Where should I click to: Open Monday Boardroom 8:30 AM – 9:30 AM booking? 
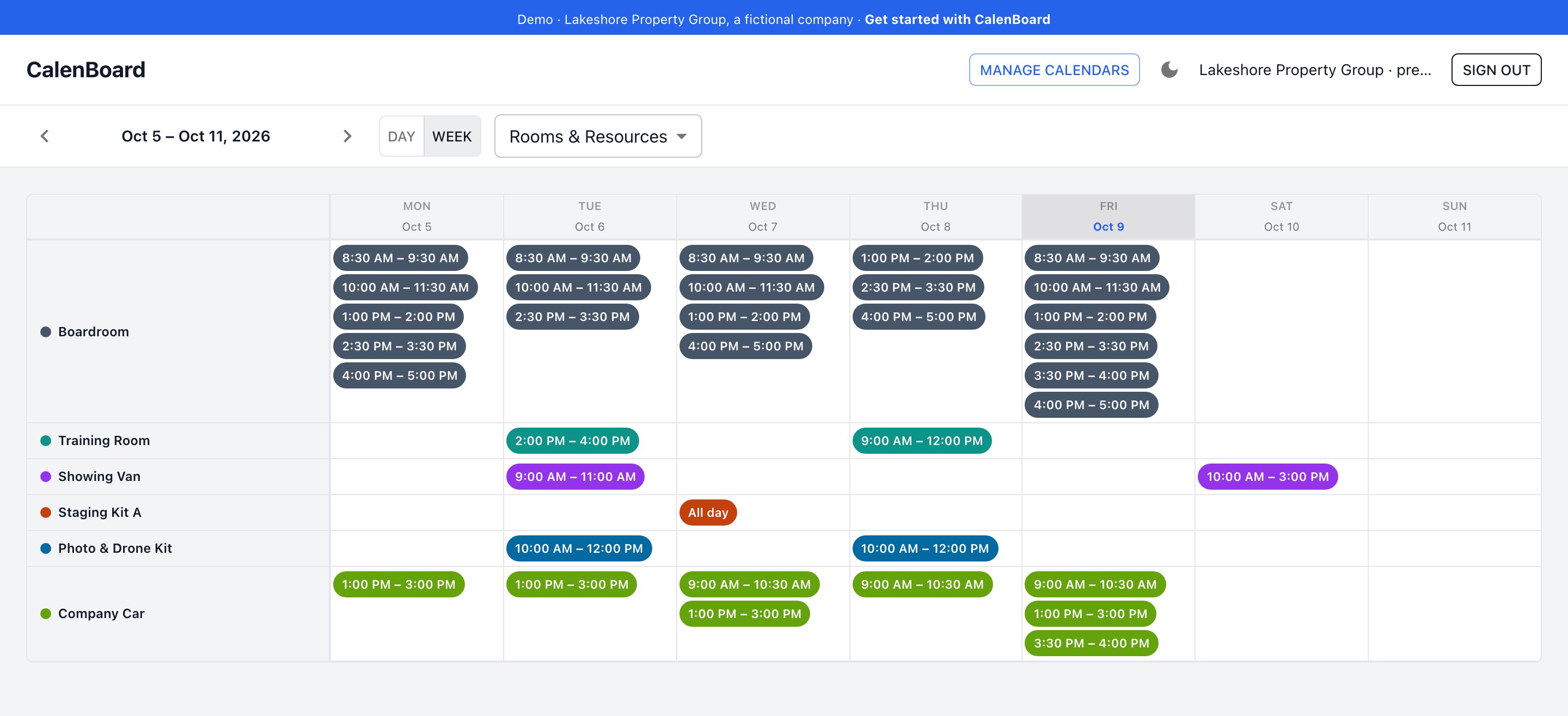tap(401, 258)
